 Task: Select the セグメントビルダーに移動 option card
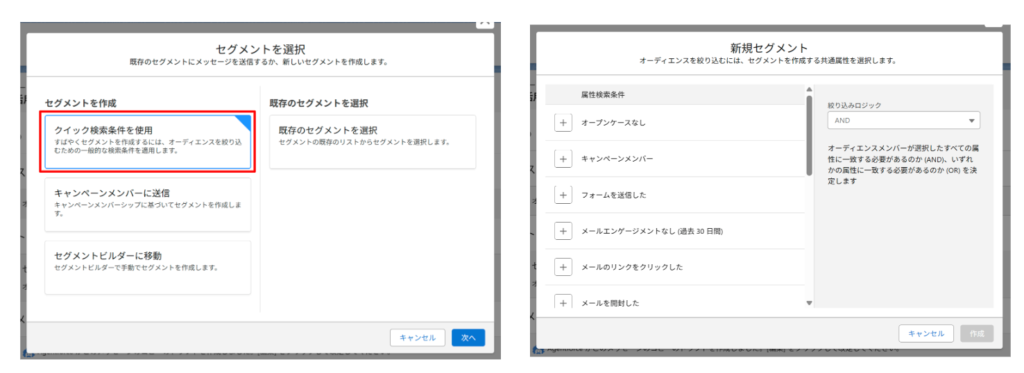pos(148,267)
